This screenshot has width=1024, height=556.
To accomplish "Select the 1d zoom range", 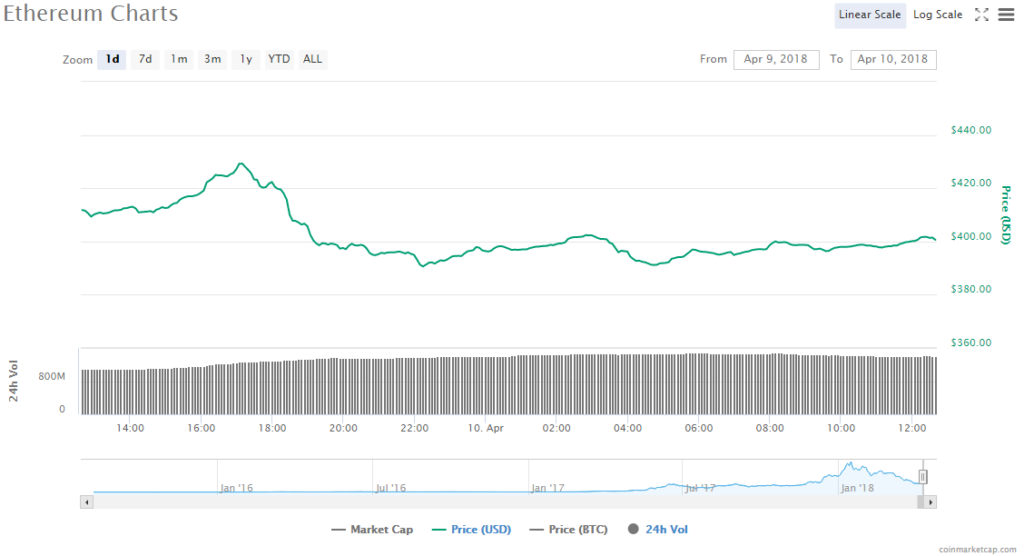I will click(x=113, y=59).
